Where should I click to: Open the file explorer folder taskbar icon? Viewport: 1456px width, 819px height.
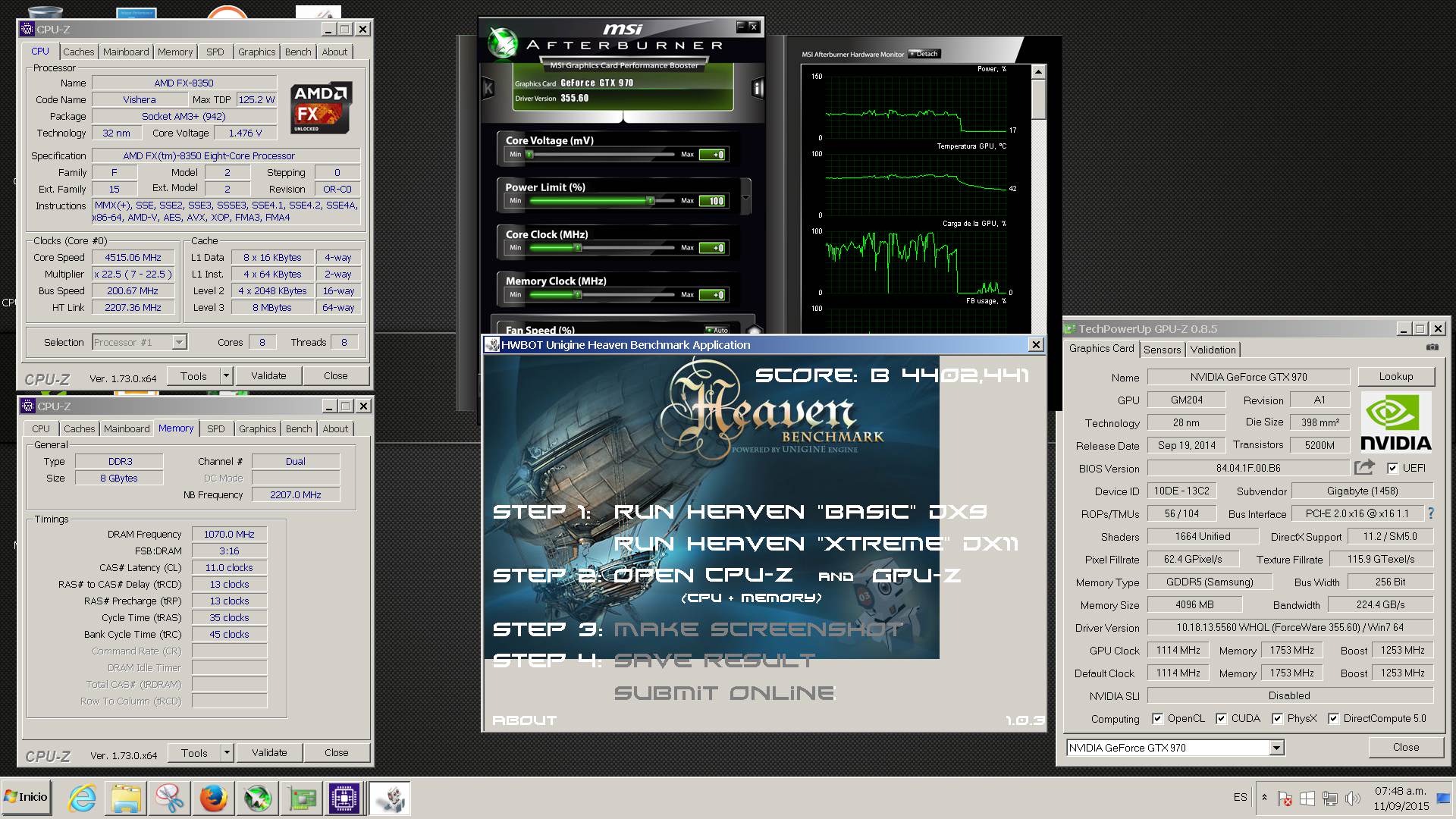coord(126,799)
